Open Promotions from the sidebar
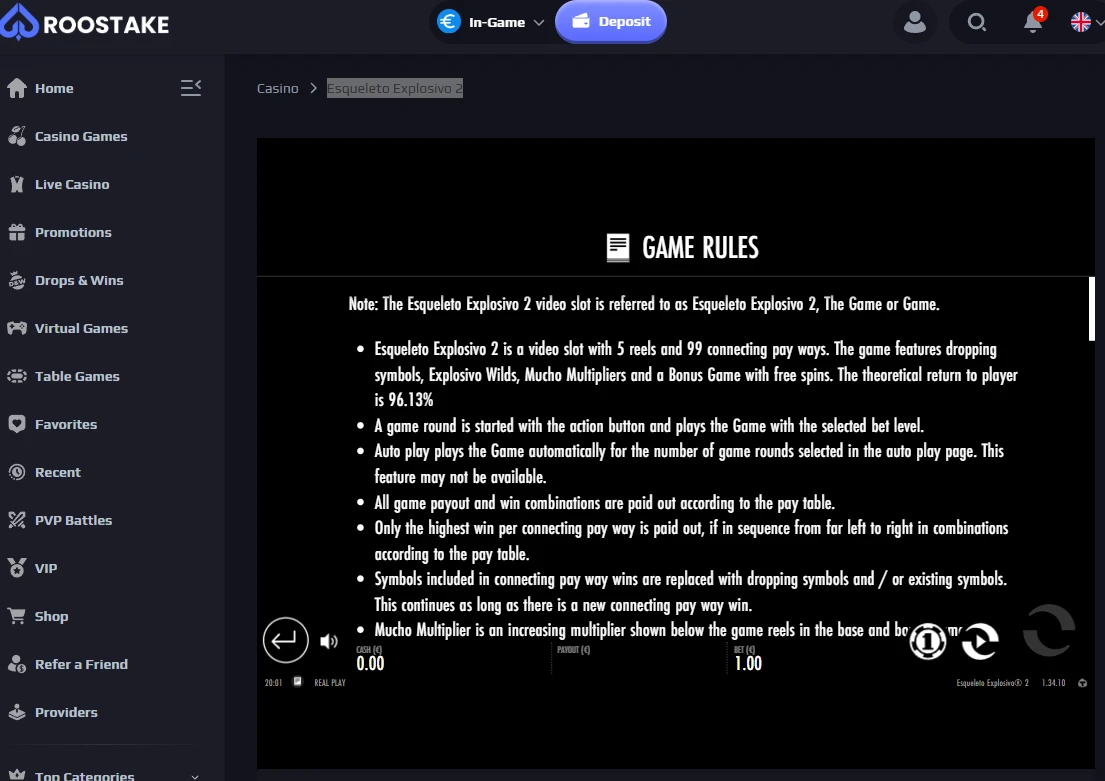Screen dimensions: 1105x781 73,232
